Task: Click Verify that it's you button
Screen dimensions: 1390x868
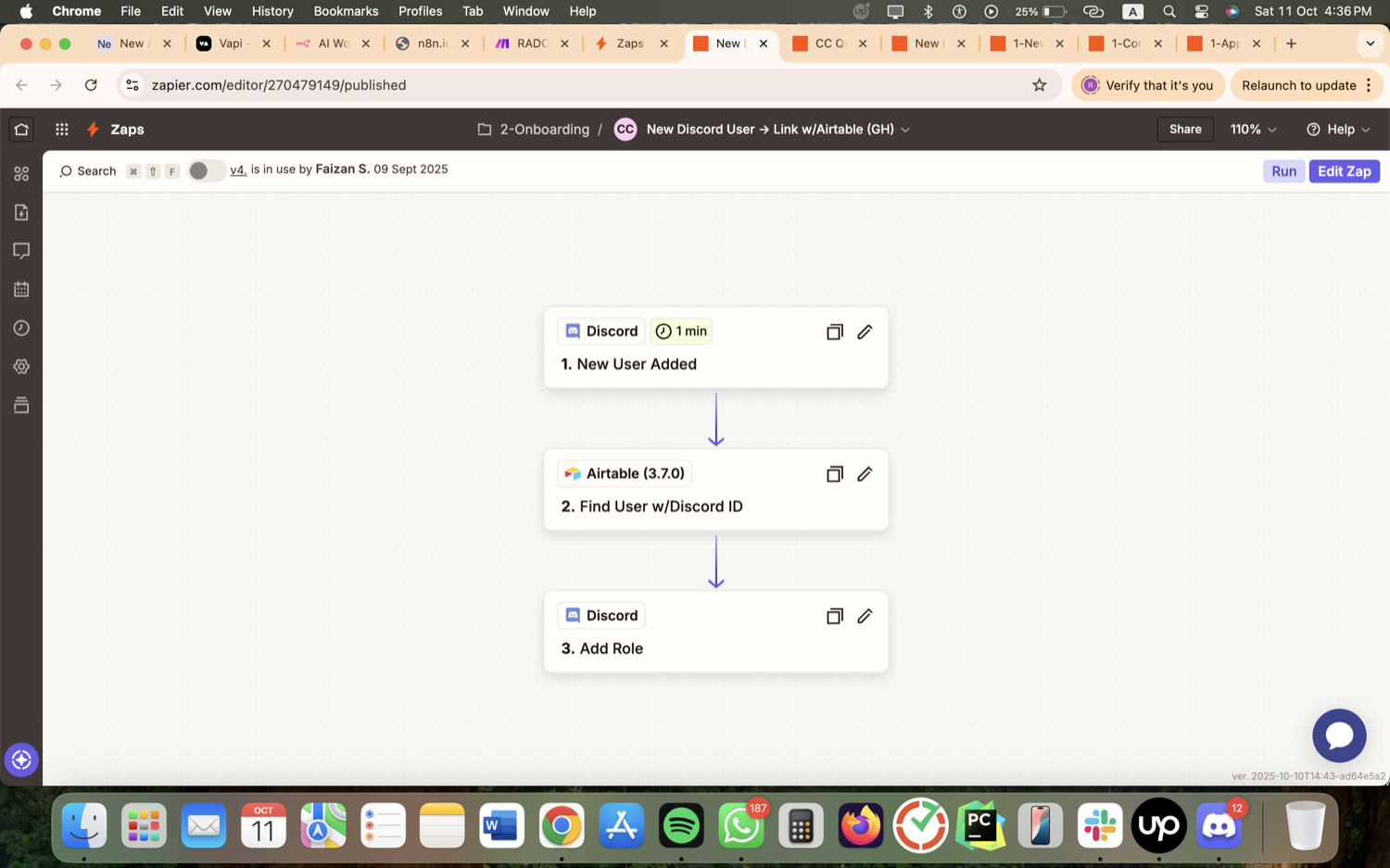Action: point(1148,85)
